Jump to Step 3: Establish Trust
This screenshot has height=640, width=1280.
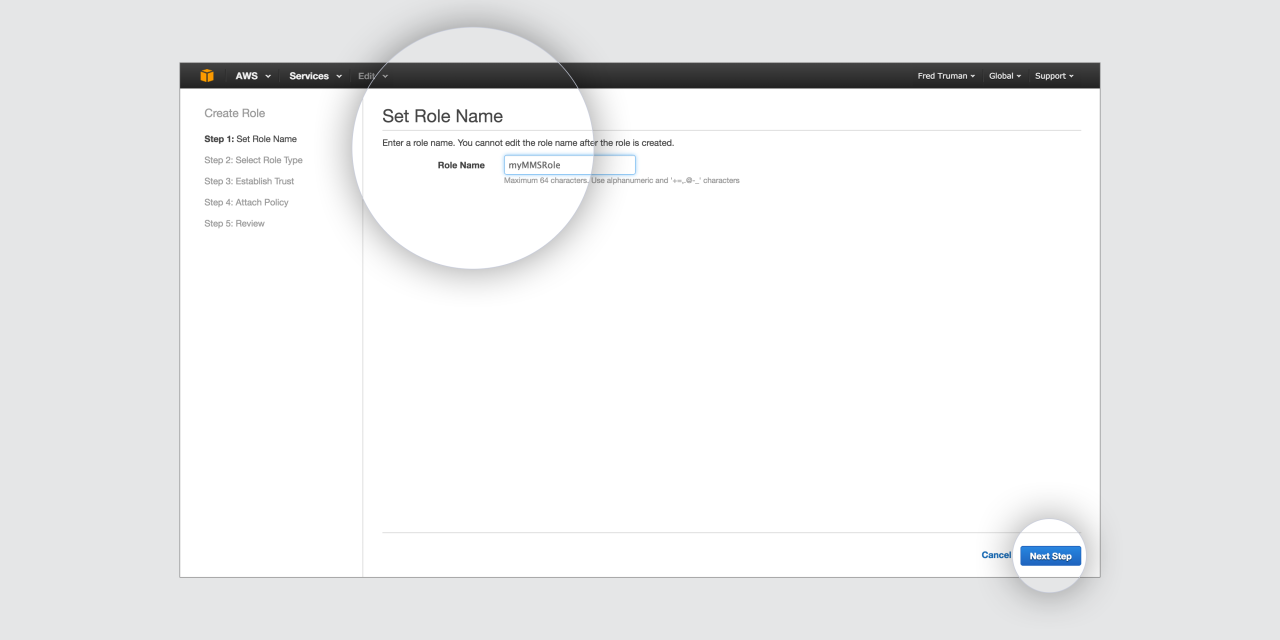coord(249,181)
